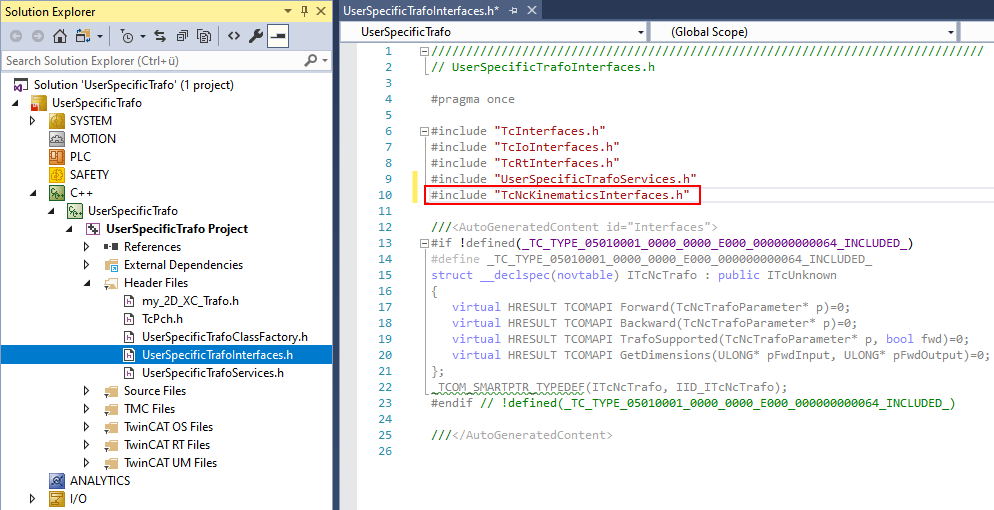
Task: Pin the UserSpecificTrafoInterfaces.h tab
Action: coord(513,11)
